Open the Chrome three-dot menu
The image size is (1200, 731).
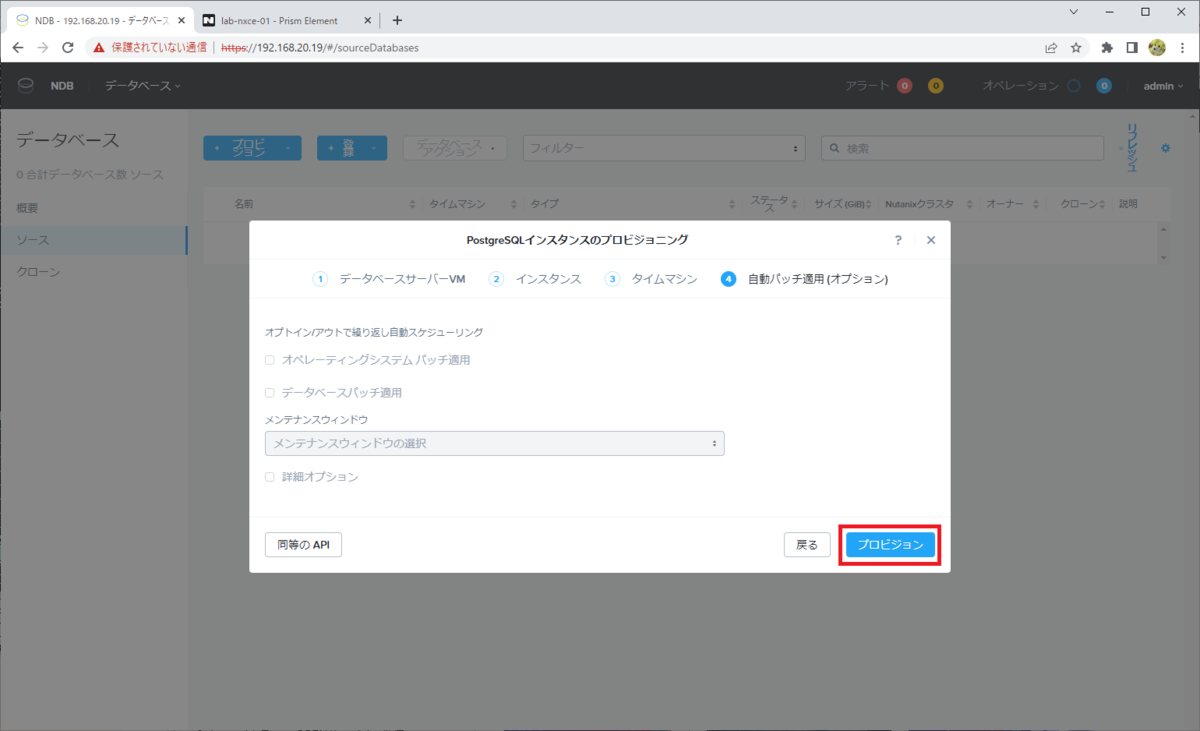coord(1182,47)
